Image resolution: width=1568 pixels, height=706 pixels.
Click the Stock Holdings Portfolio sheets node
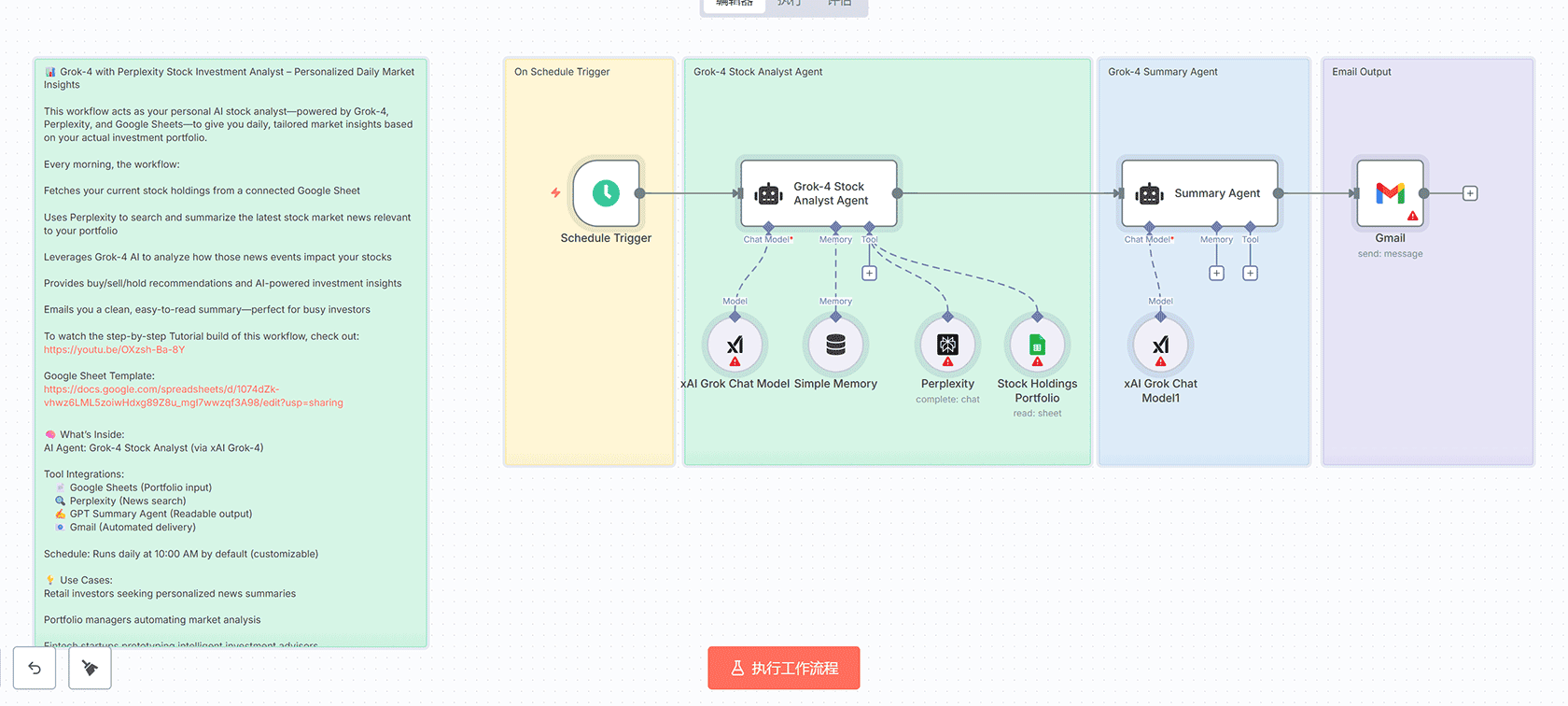[1037, 346]
